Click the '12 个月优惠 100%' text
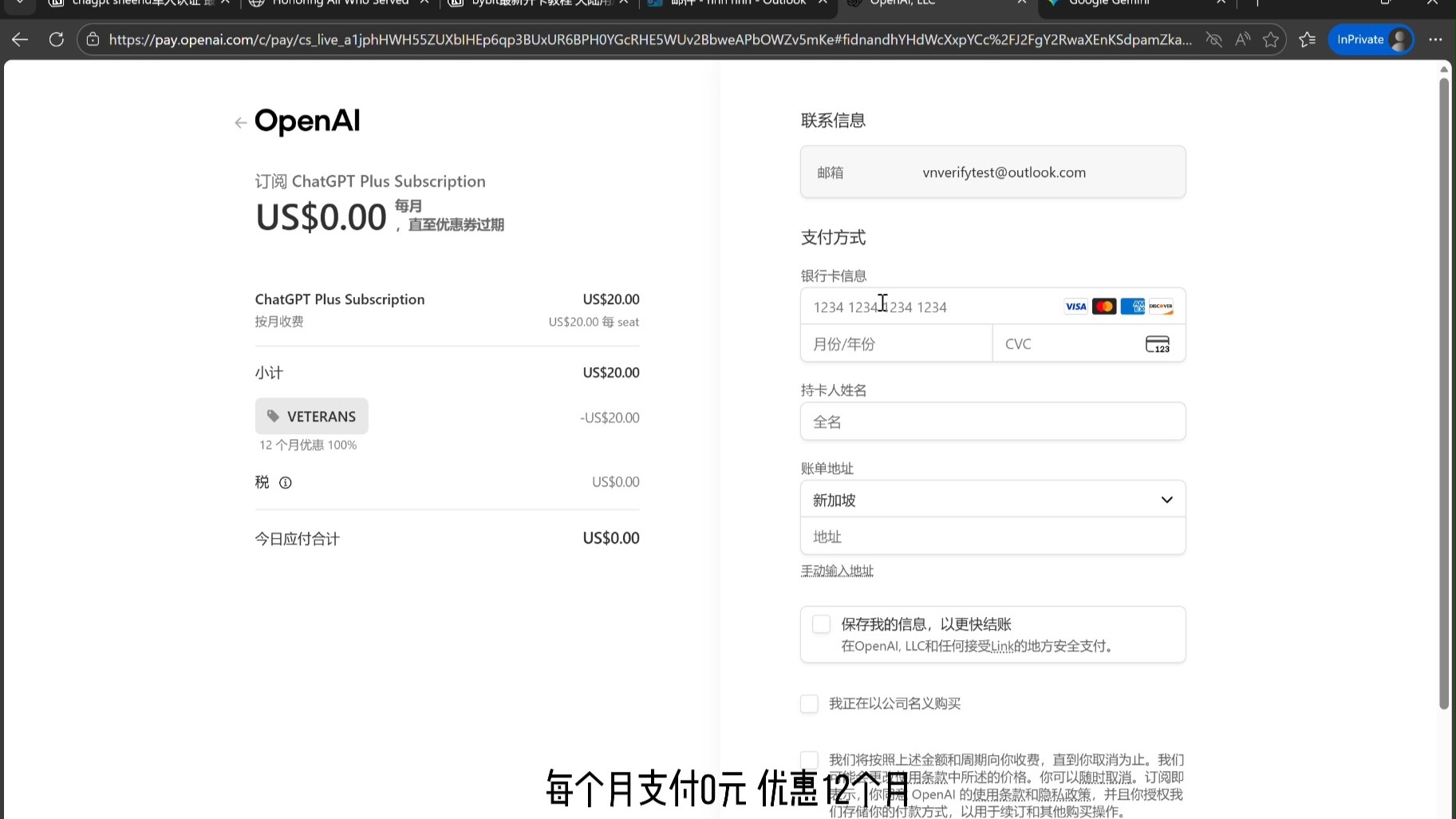1456x819 pixels. tap(308, 445)
